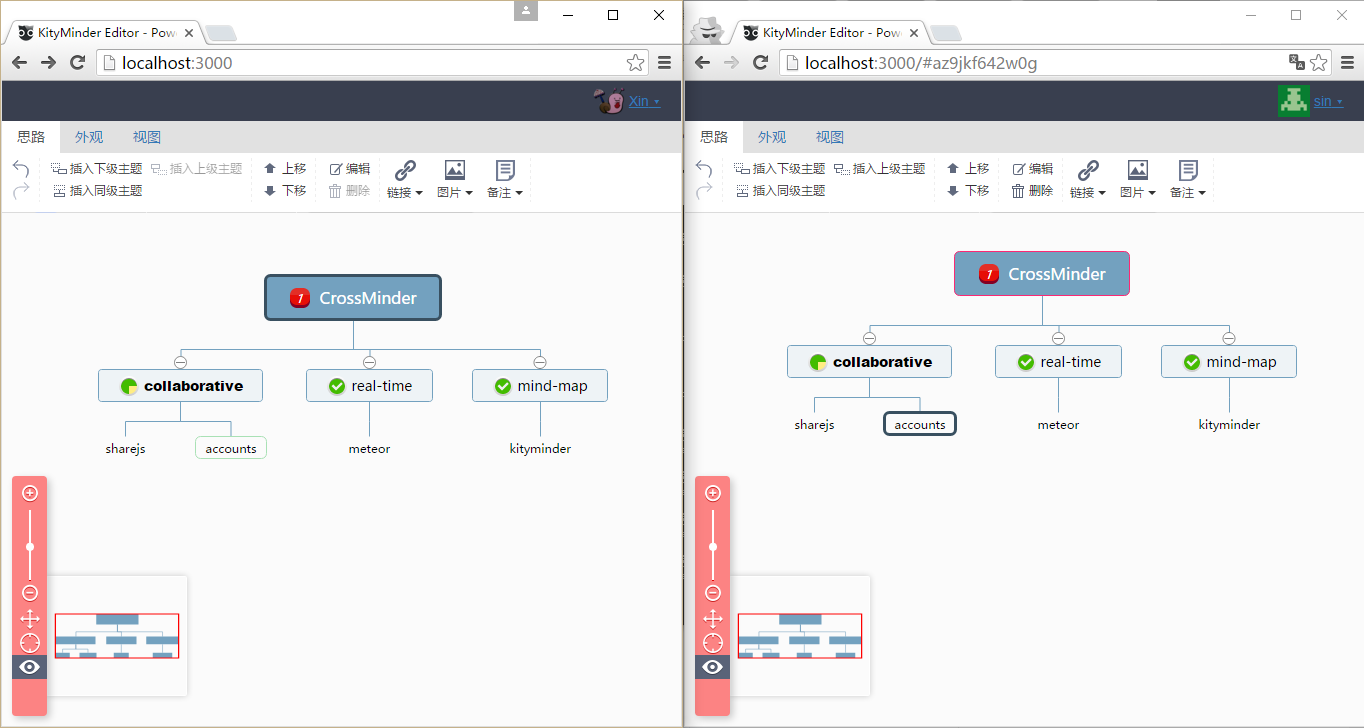Viewport: 1364px width, 728px height.
Task: Click left window address bar localhost:3000
Action: (372, 63)
